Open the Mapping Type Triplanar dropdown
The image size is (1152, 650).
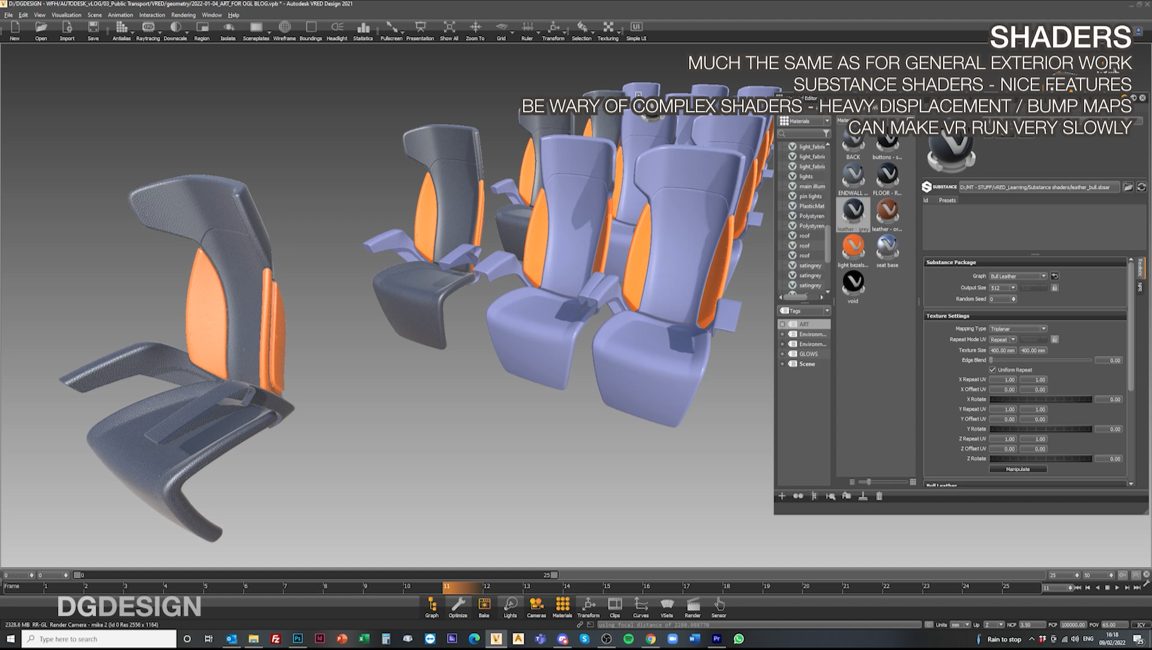pos(1019,328)
